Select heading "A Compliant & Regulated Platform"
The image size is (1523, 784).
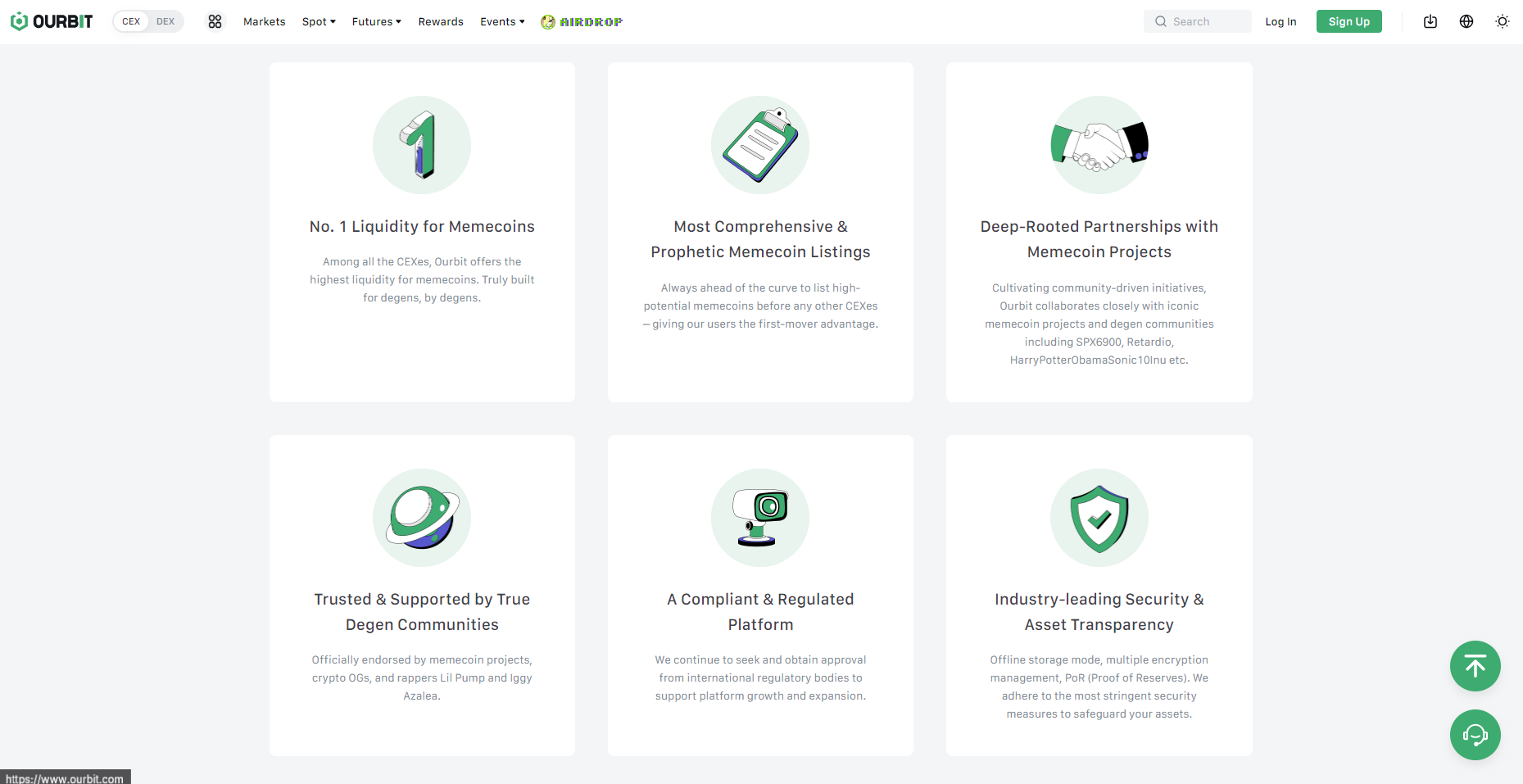pos(760,612)
